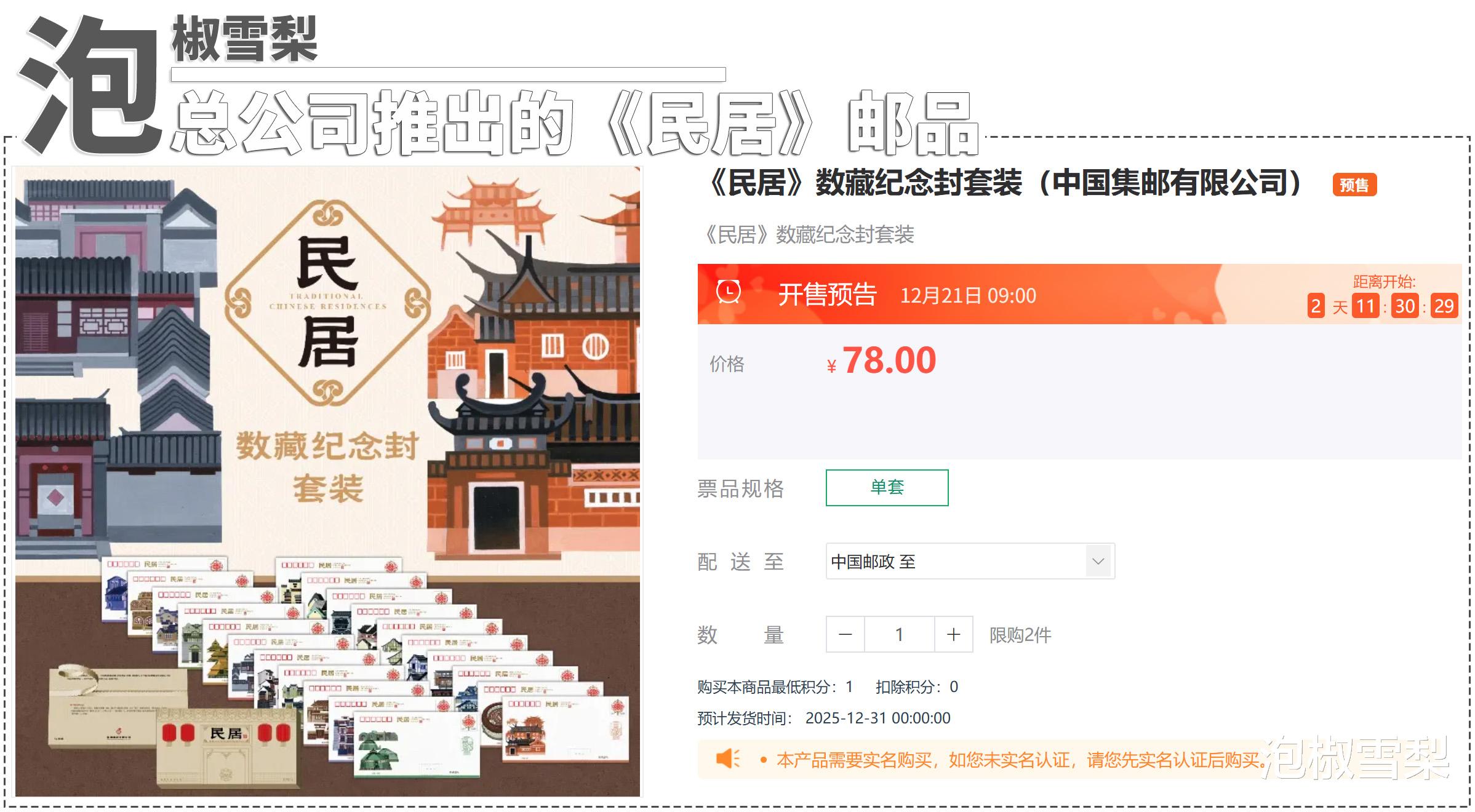The height and width of the screenshot is (812, 1475).
Task: Click the minus quantity button
Action: point(845,634)
